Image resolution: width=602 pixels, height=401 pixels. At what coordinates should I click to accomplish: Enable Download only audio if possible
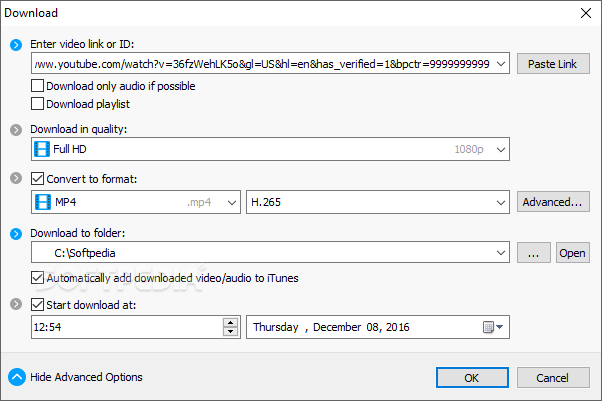coord(37,86)
